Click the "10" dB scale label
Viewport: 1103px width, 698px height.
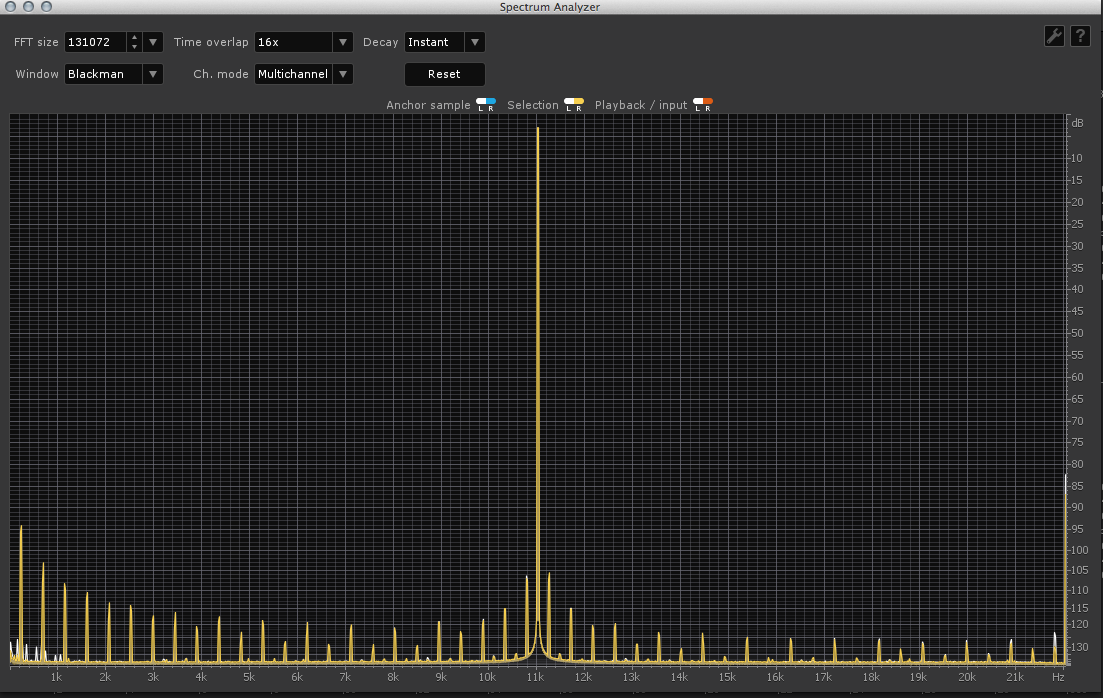coord(1077,158)
